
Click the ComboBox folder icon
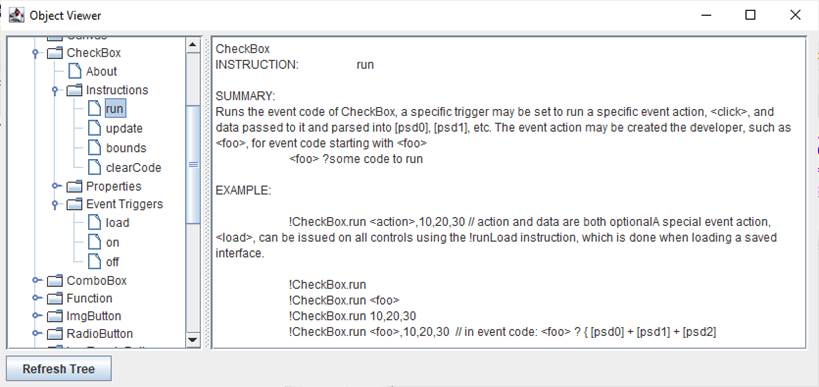[55, 280]
